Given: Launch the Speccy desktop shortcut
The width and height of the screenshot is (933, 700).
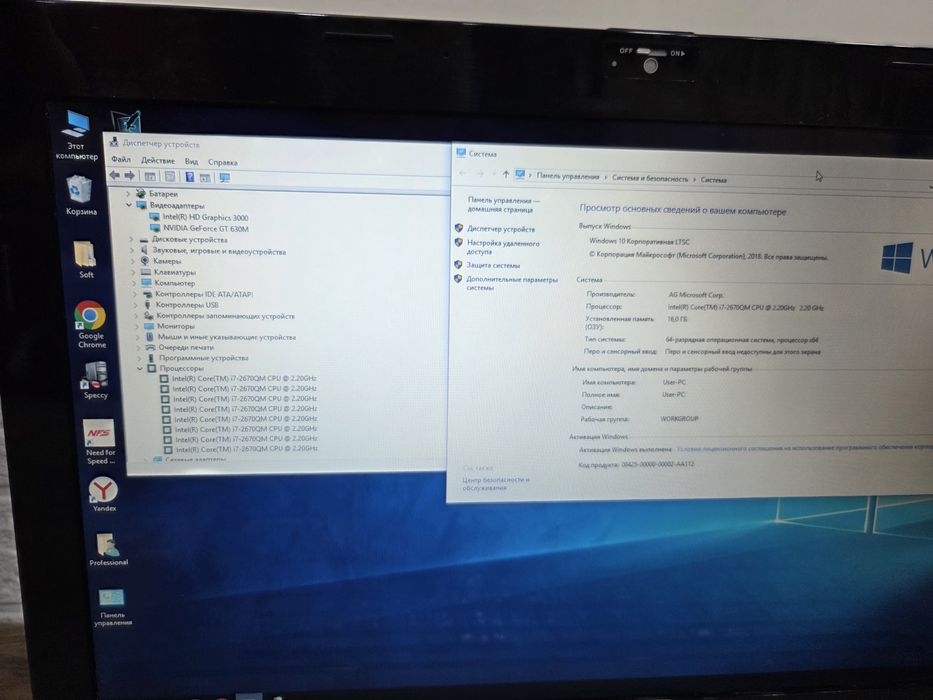Looking at the screenshot, I should point(95,380).
